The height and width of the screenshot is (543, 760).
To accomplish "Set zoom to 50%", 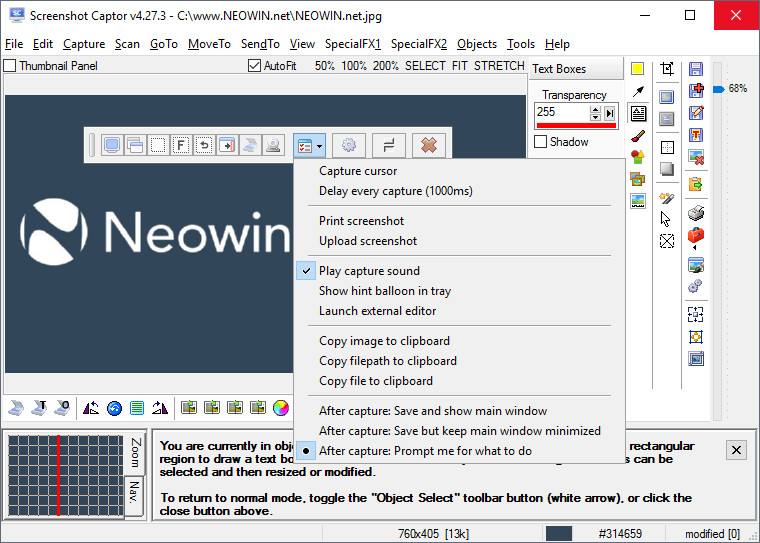I will pyautogui.click(x=324, y=65).
